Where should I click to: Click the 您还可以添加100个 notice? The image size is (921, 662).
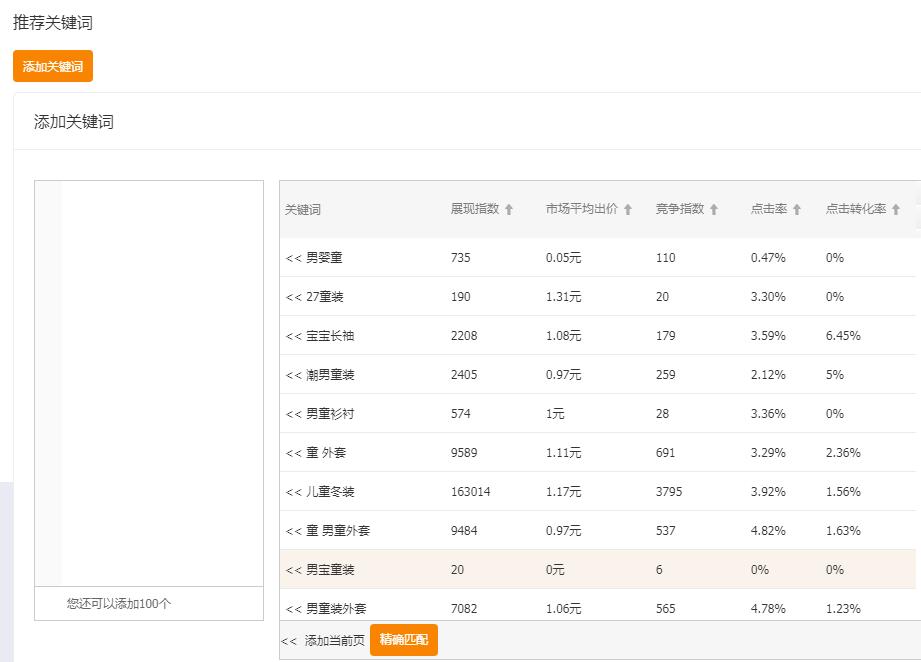[x=119, y=603]
